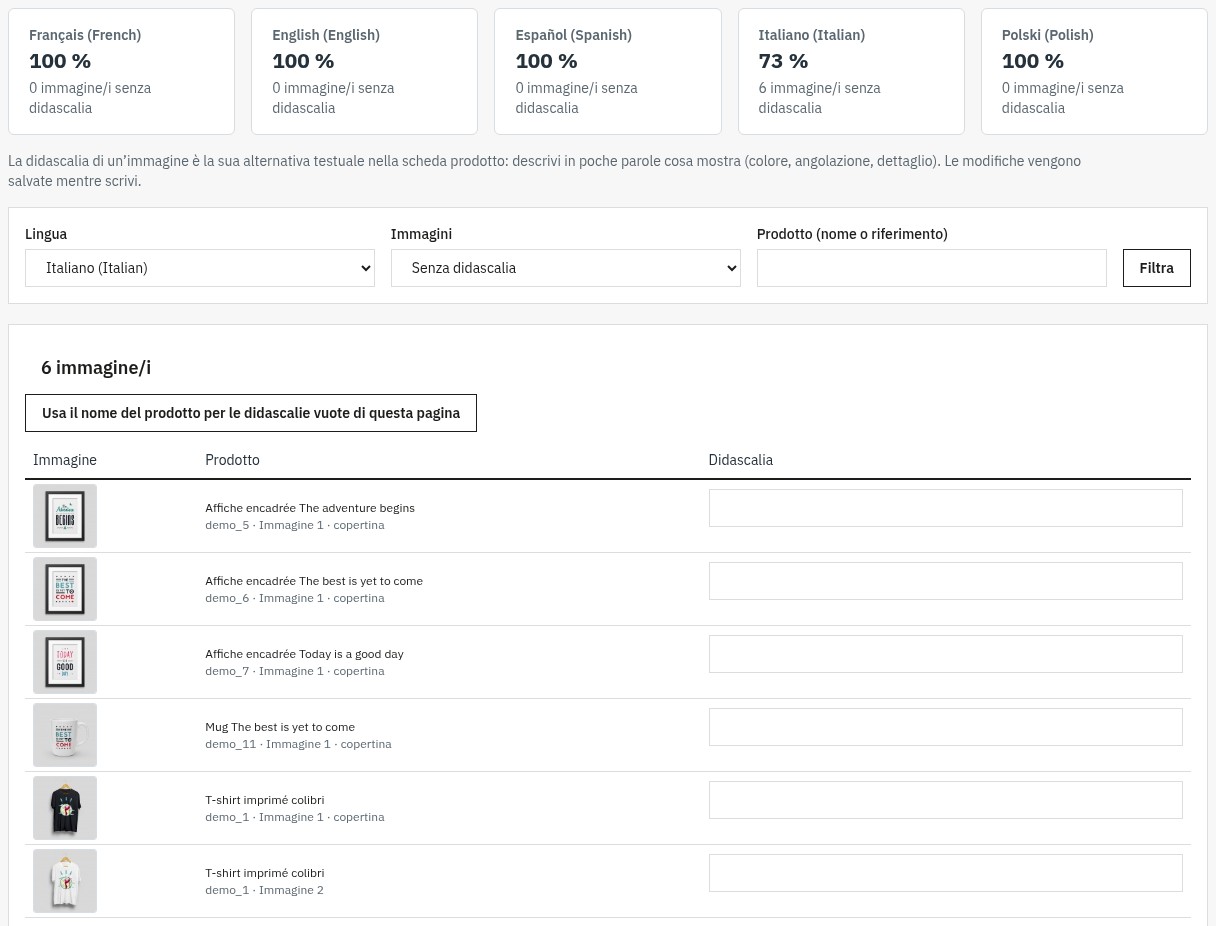1216x926 pixels.
Task: Click the Didascalia column header
Action: pyautogui.click(x=741, y=460)
